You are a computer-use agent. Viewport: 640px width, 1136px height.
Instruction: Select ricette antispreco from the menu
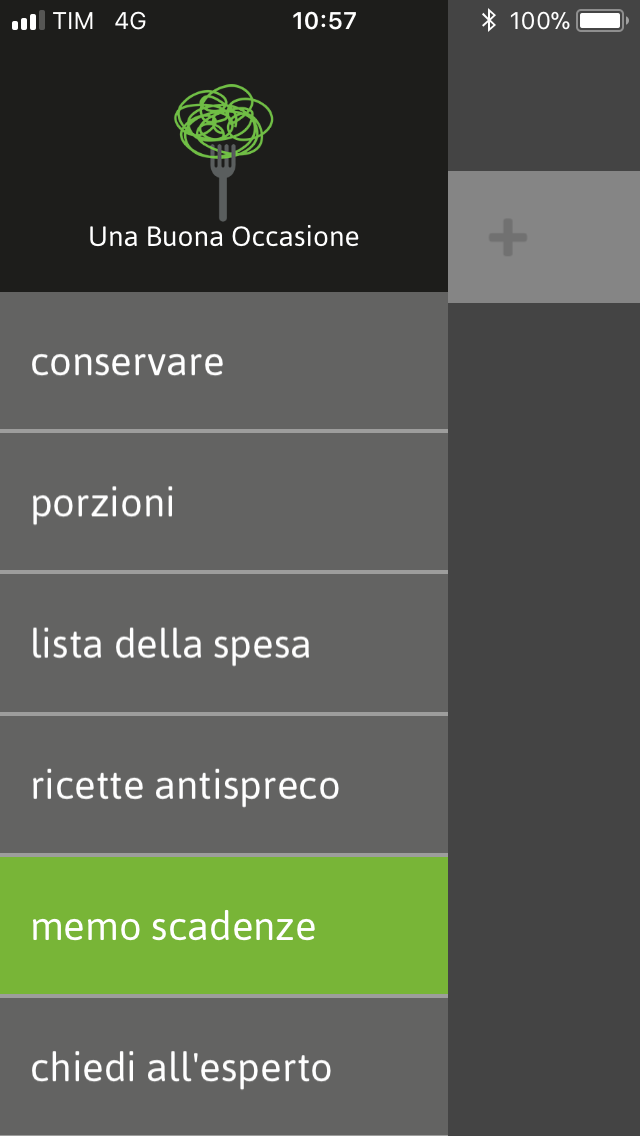(x=224, y=786)
